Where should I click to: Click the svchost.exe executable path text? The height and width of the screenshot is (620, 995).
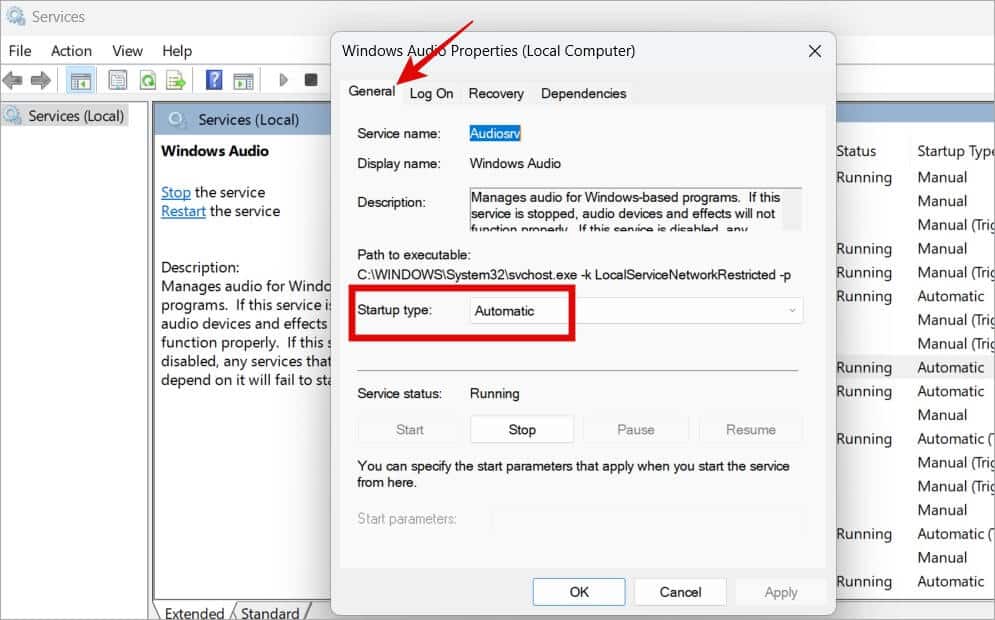(574, 275)
